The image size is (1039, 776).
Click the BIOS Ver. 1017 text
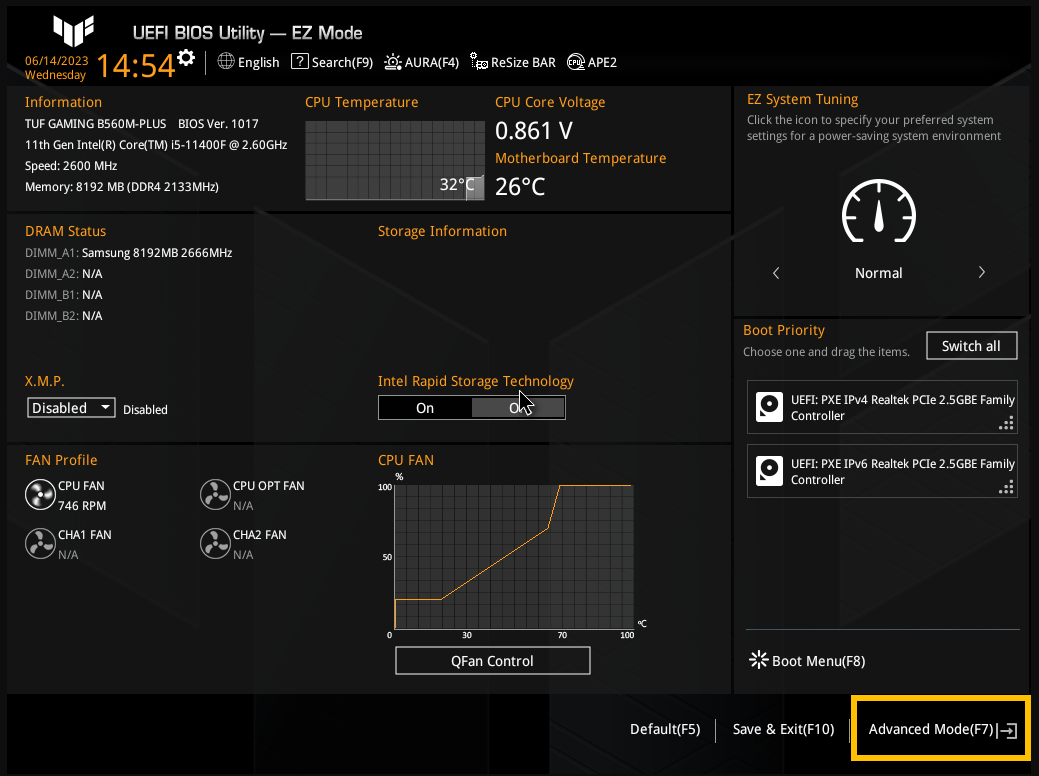pyautogui.click(x=218, y=124)
